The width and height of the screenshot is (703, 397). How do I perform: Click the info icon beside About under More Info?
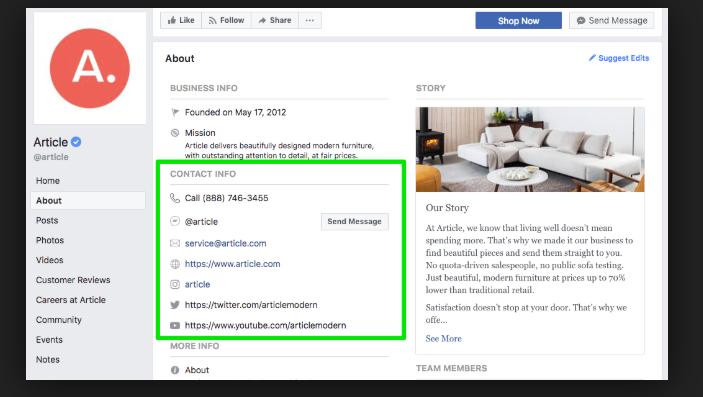click(175, 370)
